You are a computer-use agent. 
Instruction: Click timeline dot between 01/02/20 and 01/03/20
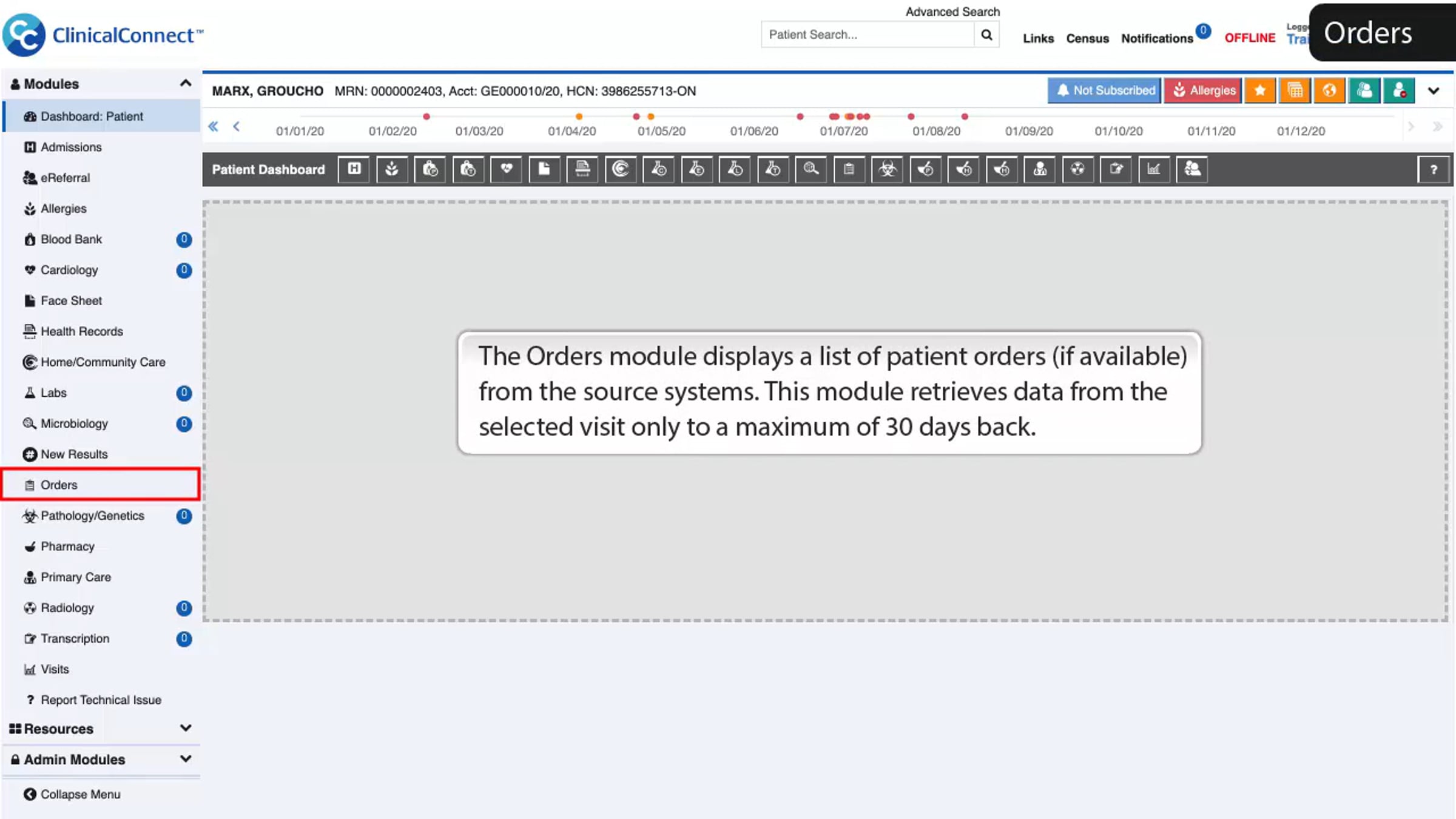click(x=426, y=116)
